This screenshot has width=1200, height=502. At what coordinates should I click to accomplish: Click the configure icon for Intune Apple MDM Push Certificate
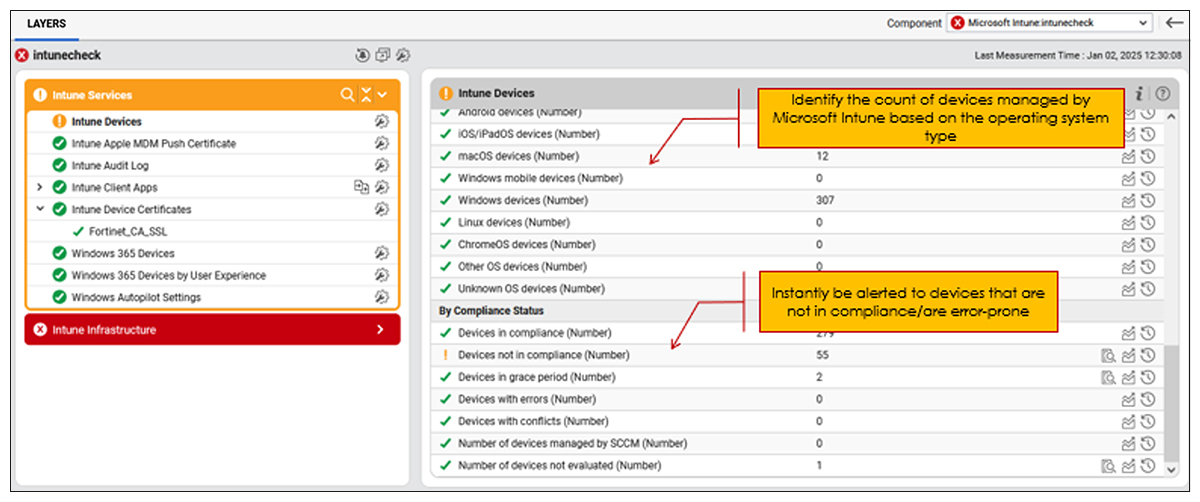pos(381,143)
